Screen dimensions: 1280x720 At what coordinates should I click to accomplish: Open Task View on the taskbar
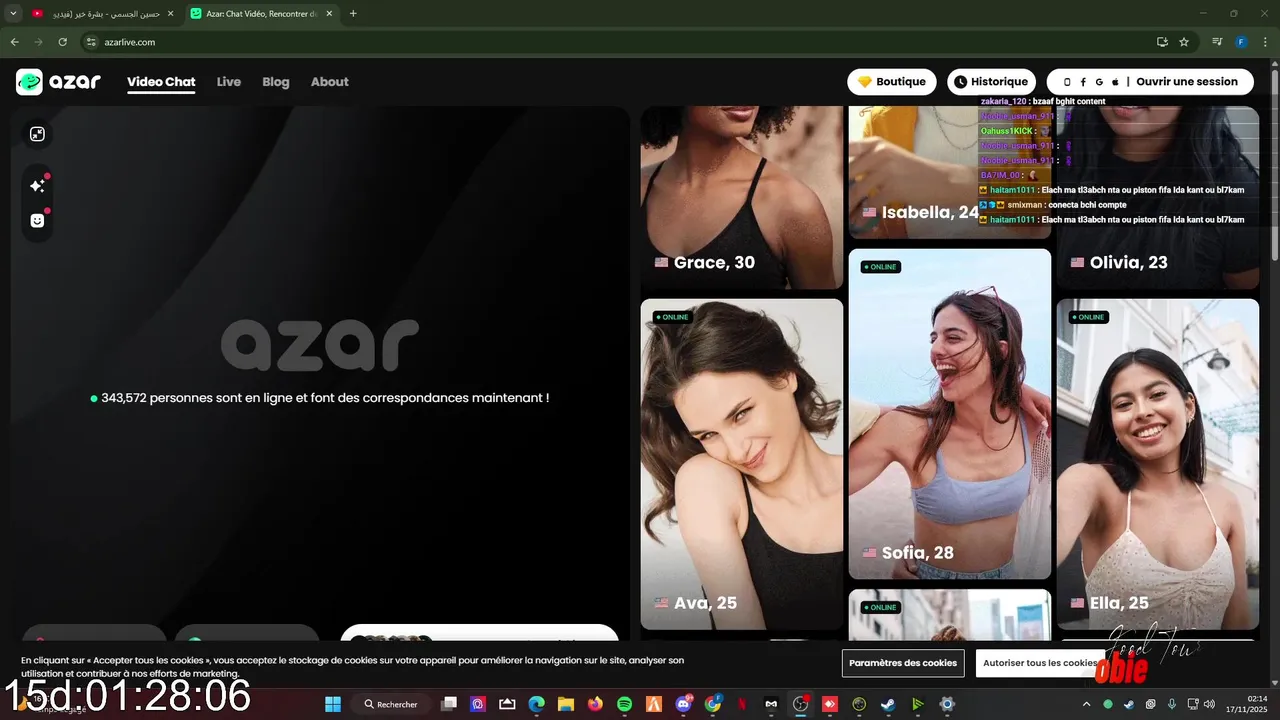coord(450,704)
